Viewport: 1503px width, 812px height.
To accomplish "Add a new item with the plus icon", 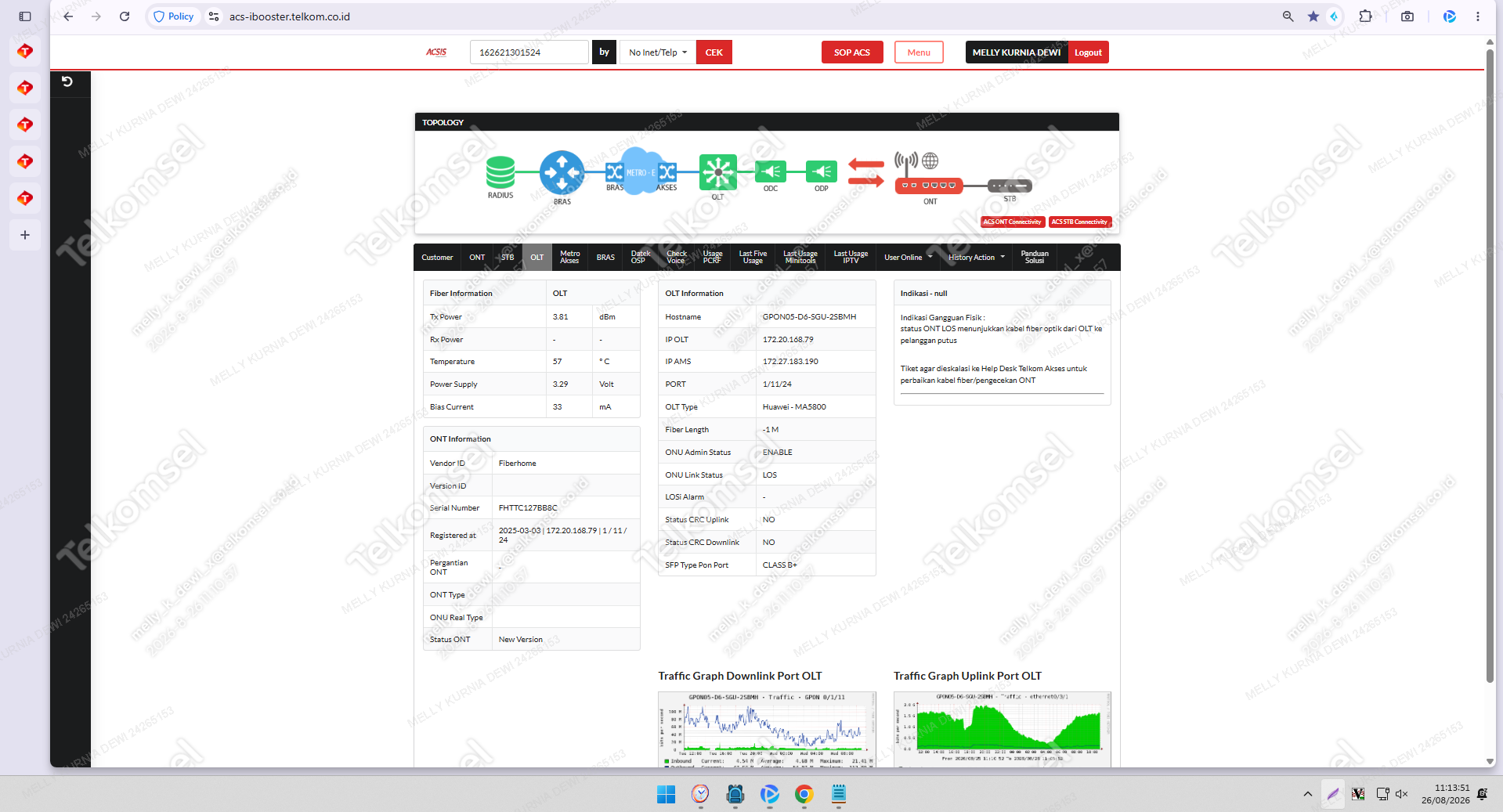I will click(x=25, y=235).
